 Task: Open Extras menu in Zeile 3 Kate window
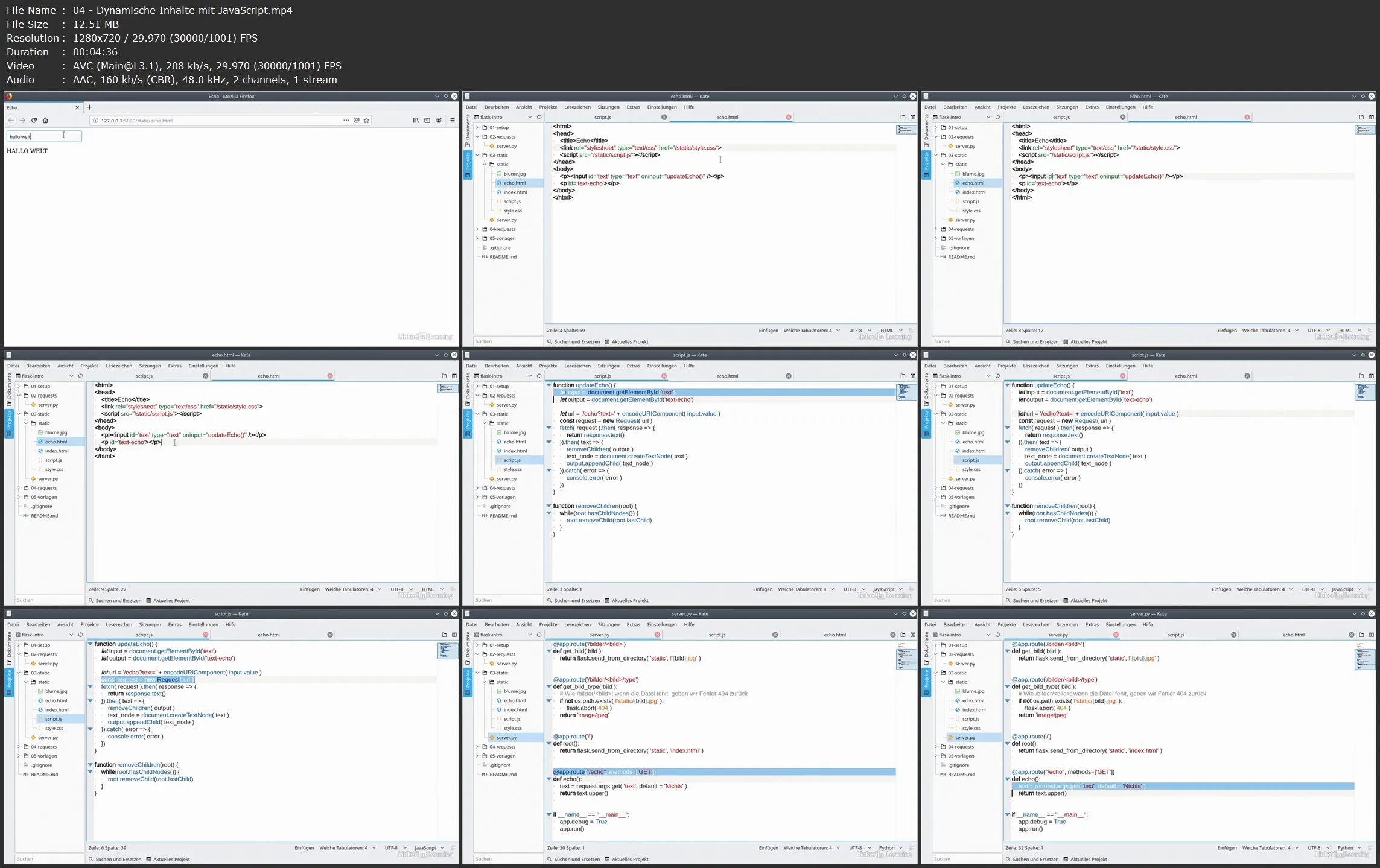click(633, 366)
